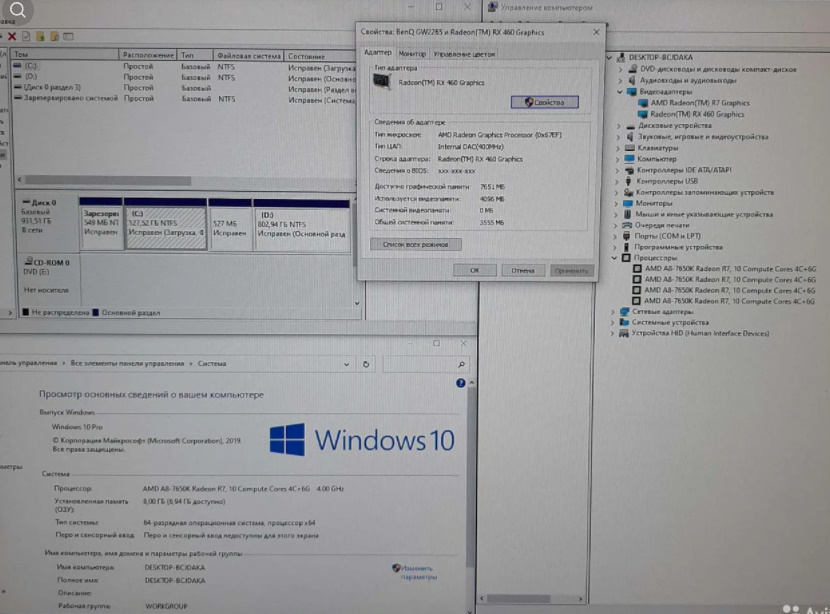
Task: Select Radeon RX 460 Graphics in device tree
Action: click(x=697, y=114)
